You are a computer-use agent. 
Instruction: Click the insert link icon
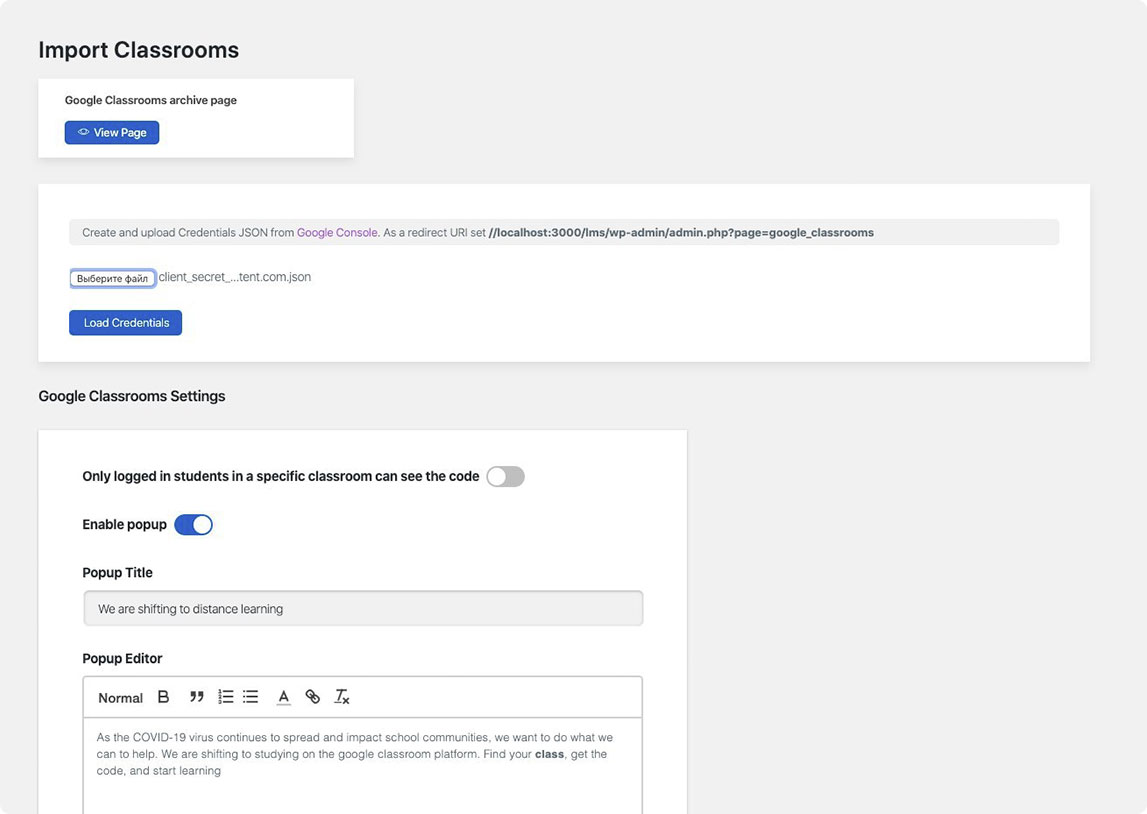point(313,697)
